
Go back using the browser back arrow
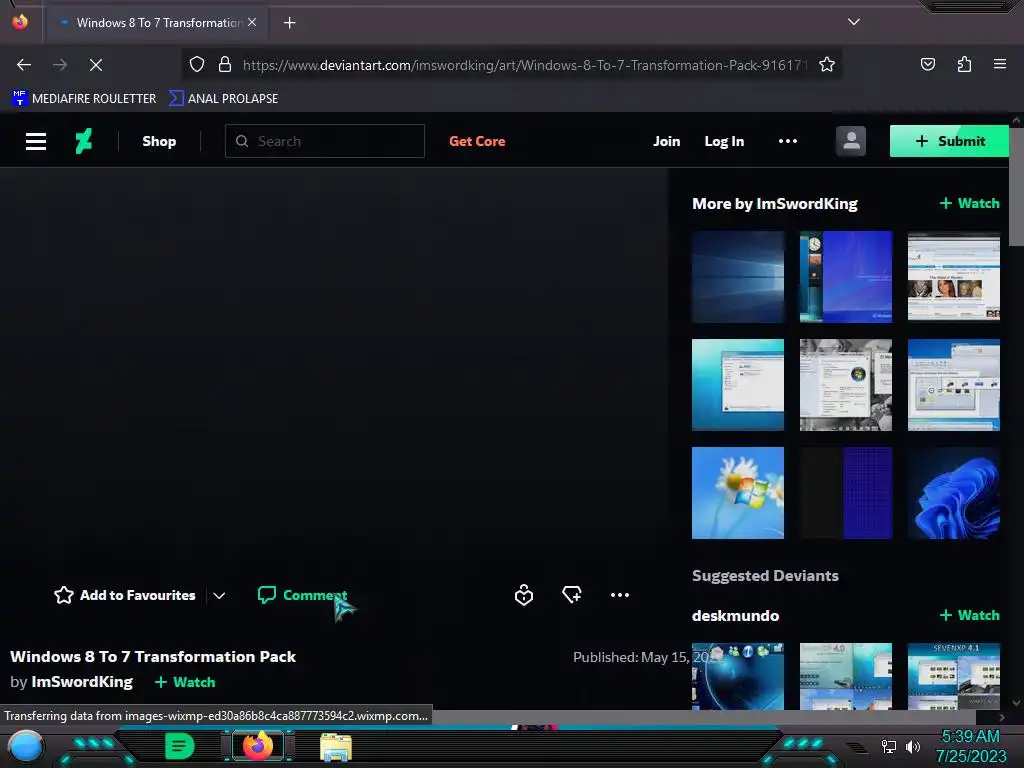24,65
